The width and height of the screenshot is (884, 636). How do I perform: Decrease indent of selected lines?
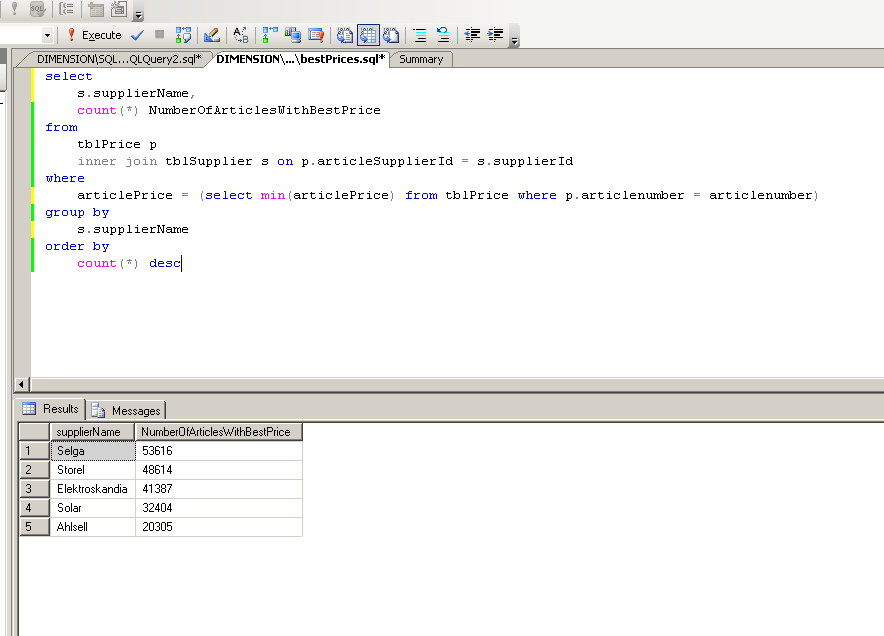[x=472, y=35]
